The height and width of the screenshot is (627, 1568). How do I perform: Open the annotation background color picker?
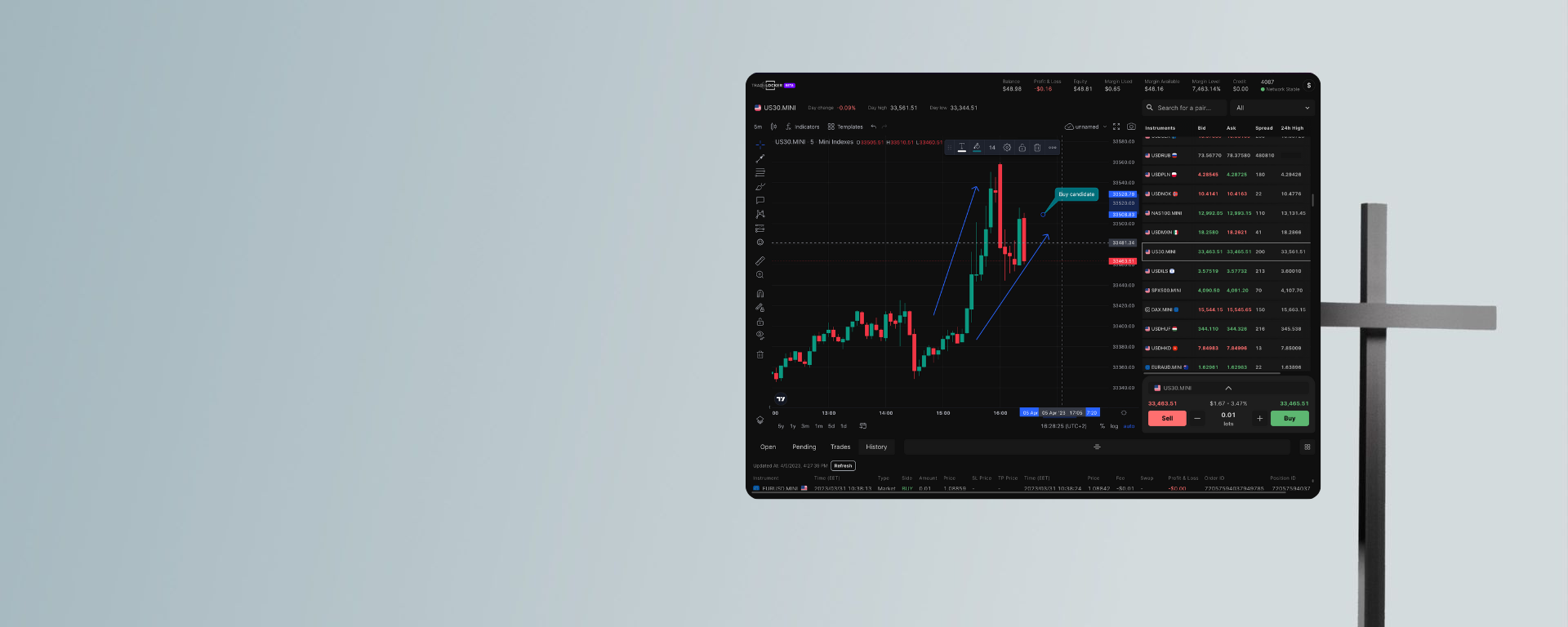click(x=977, y=148)
